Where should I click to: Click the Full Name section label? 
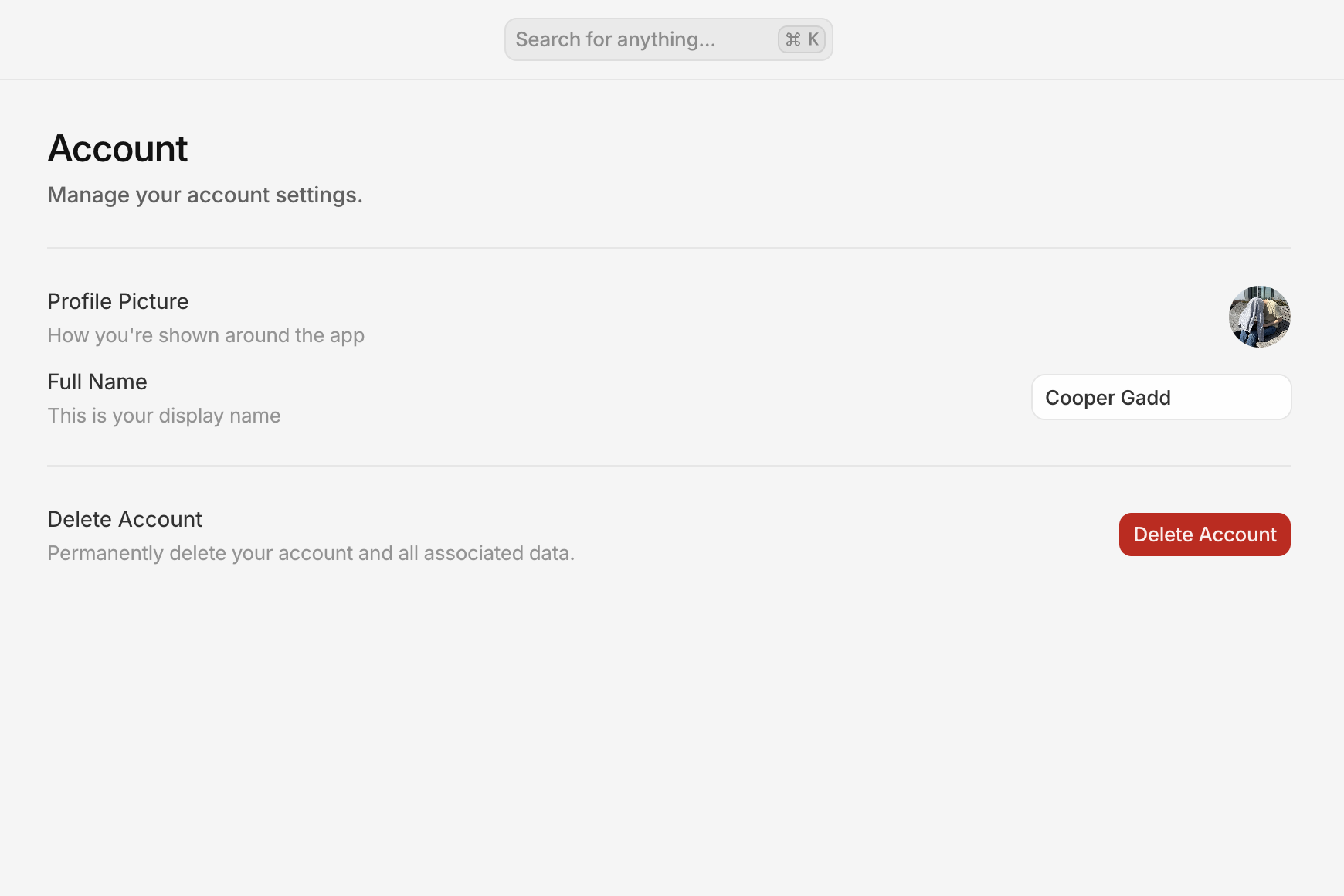(97, 382)
